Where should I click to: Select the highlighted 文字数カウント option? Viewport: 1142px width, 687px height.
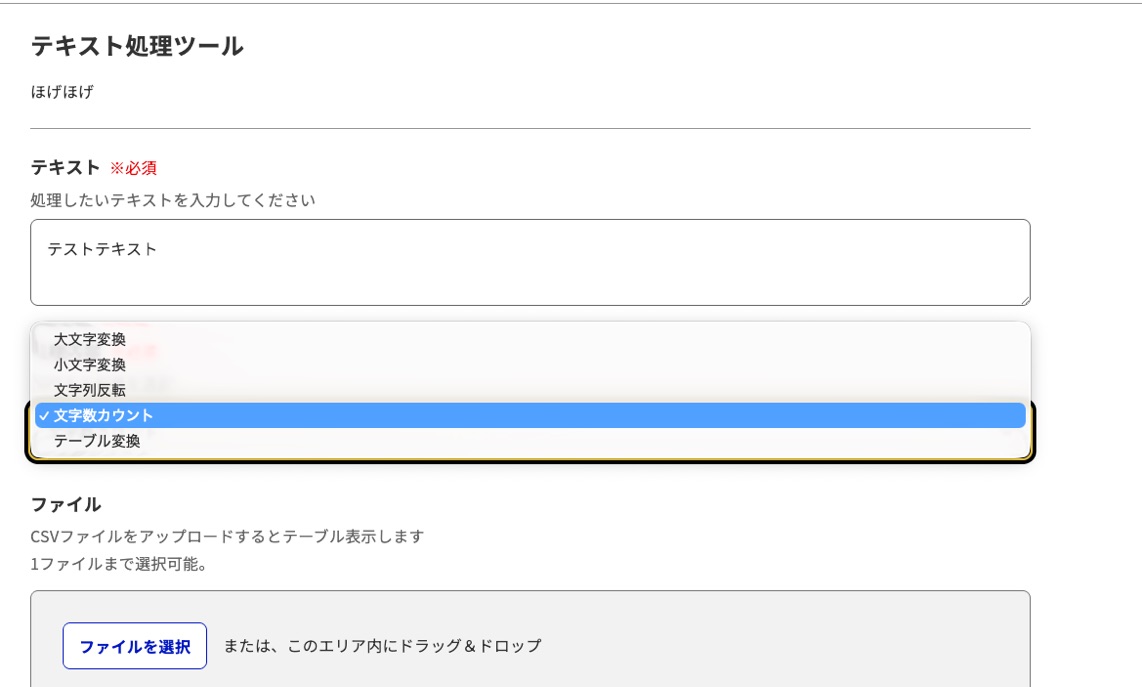point(104,415)
